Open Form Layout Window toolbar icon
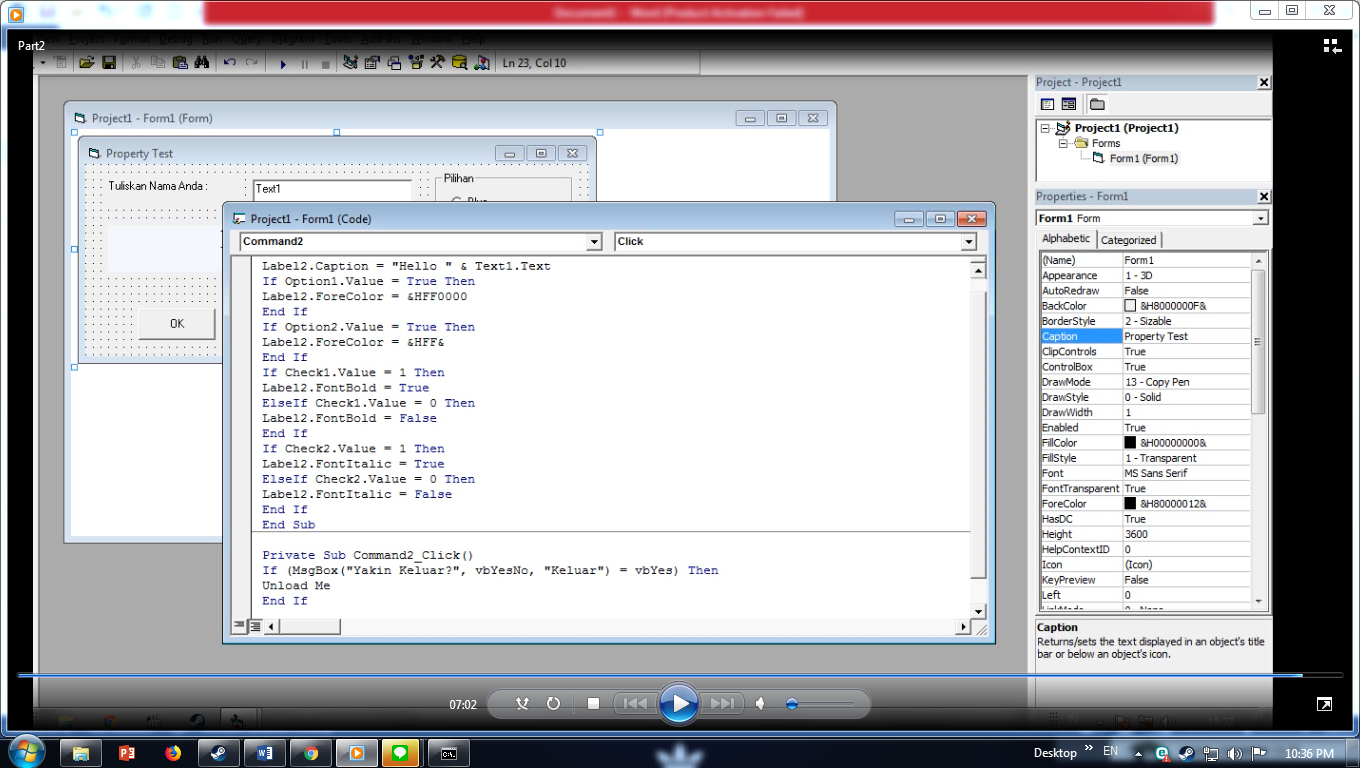Image resolution: width=1360 pixels, height=768 pixels. pyautogui.click(x=394, y=63)
